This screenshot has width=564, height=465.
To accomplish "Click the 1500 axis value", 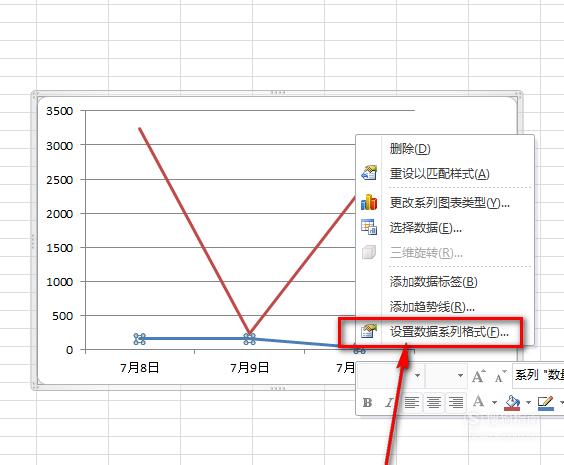I will [x=60, y=248].
